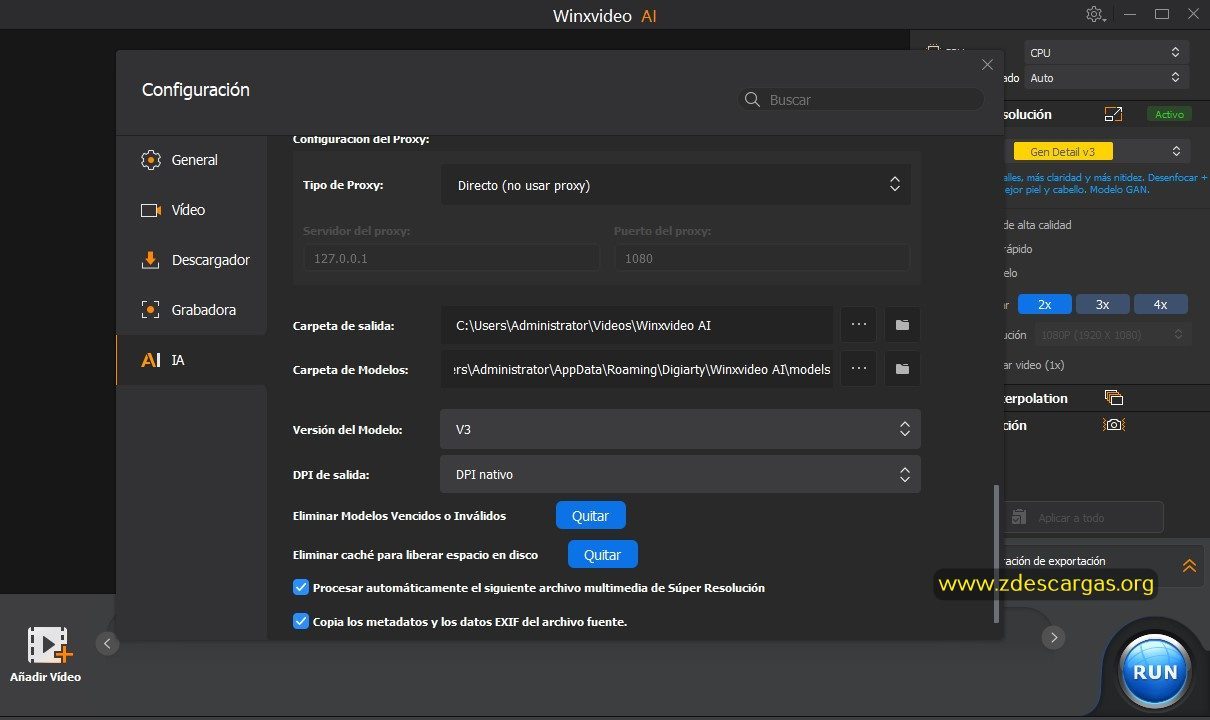The width and height of the screenshot is (1210, 720).
Task: Click the Descargador download arrow icon
Action: (x=151, y=260)
